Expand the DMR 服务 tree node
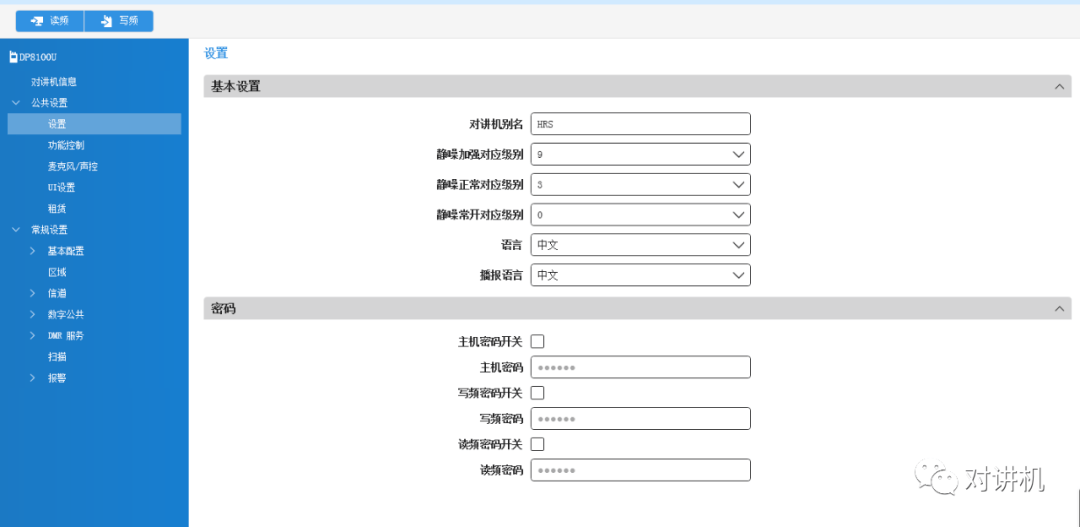Image resolution: width=1080 pixels, height=527 pixels. pos(32,336)
